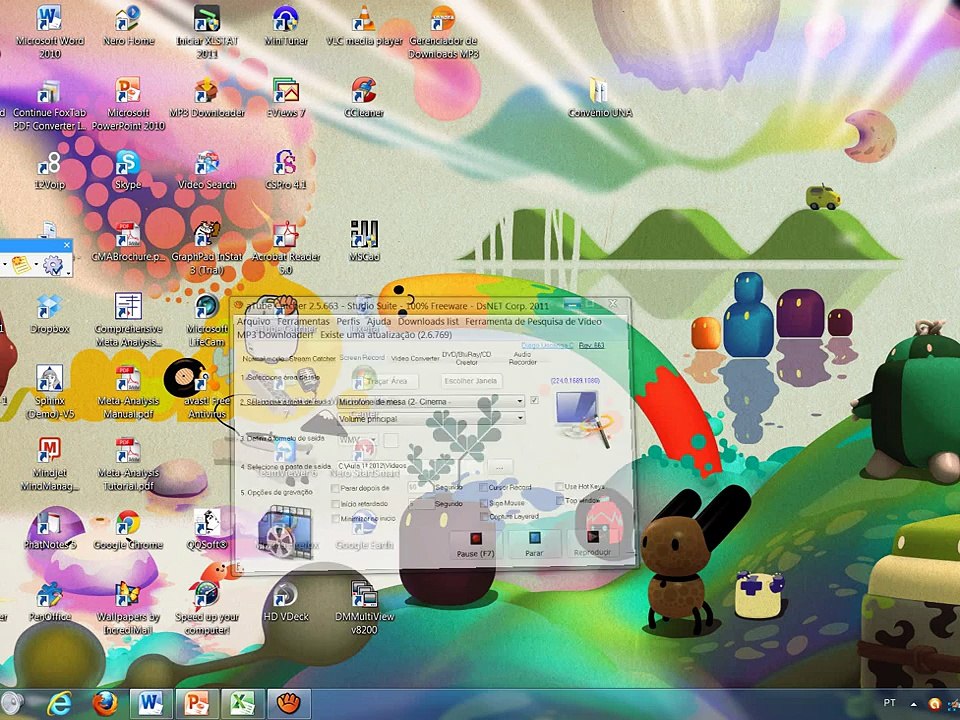Click the browse output folder ... button

(500, 467)
